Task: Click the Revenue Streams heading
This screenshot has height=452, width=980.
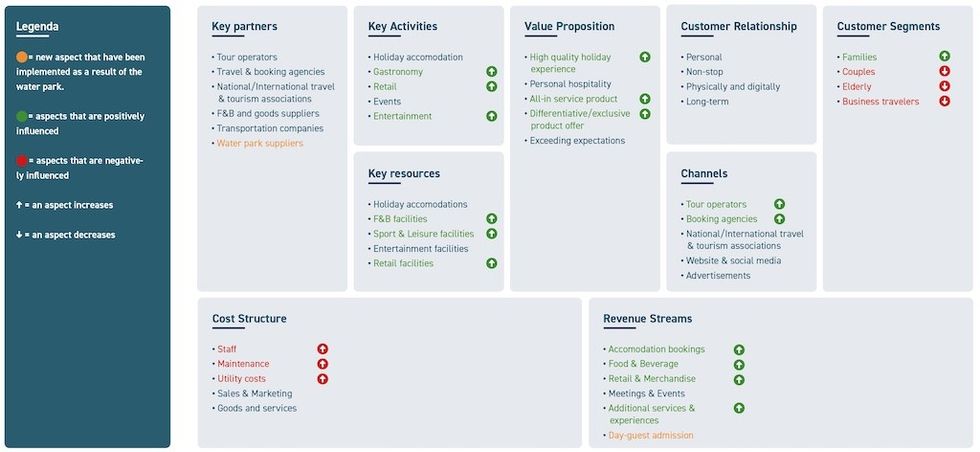Action: click(x=647, y=319)
